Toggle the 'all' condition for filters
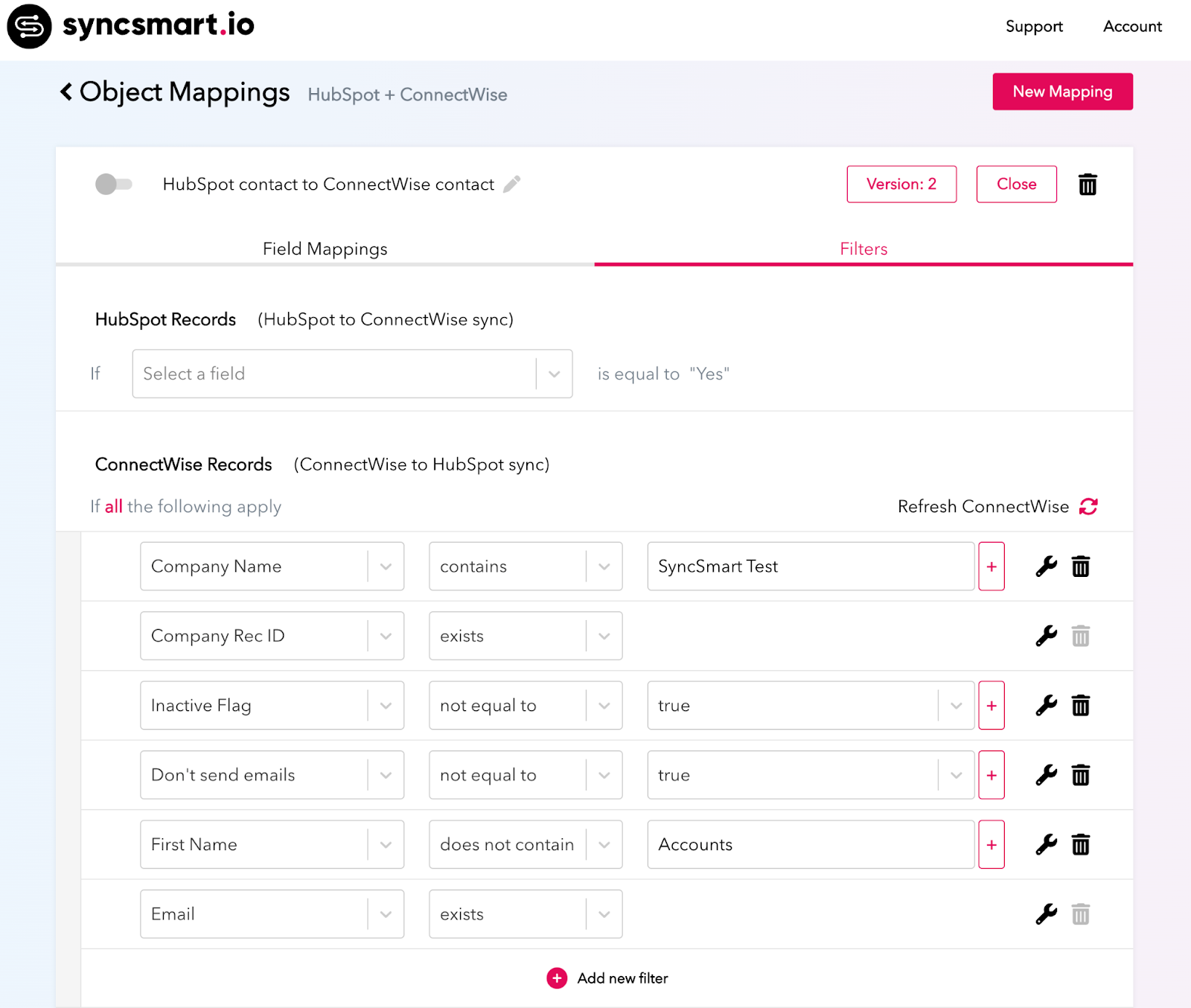Image resolution: width=1191 pixels, height=1008 pixels. pos(113,507)
